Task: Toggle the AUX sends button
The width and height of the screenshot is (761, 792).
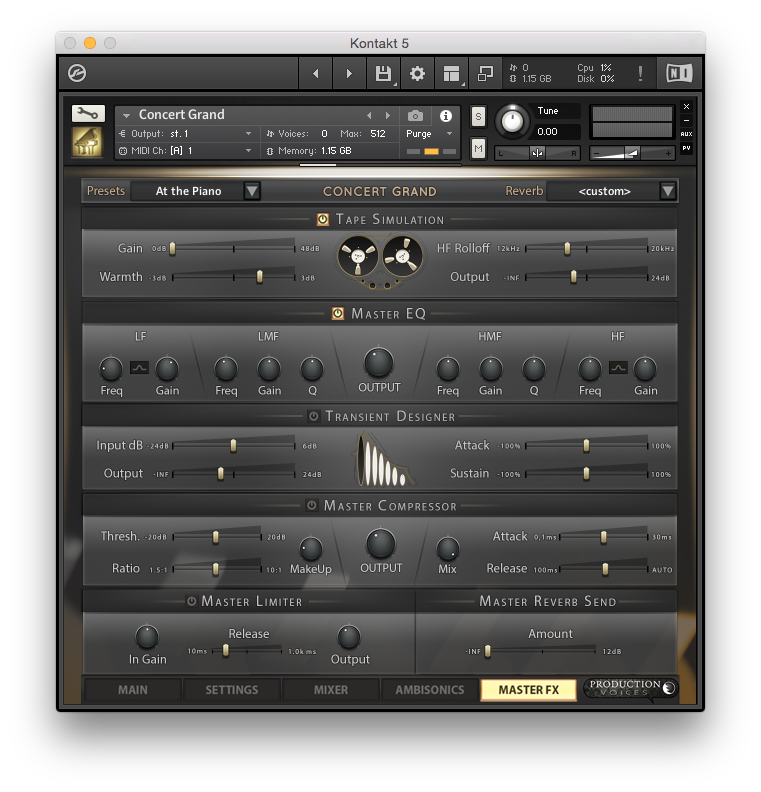Action: click(x=686, y=134)
